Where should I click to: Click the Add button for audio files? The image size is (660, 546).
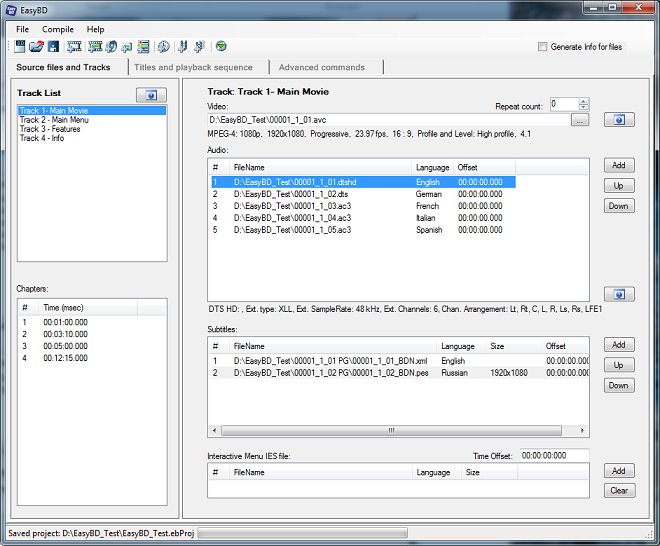619,165
